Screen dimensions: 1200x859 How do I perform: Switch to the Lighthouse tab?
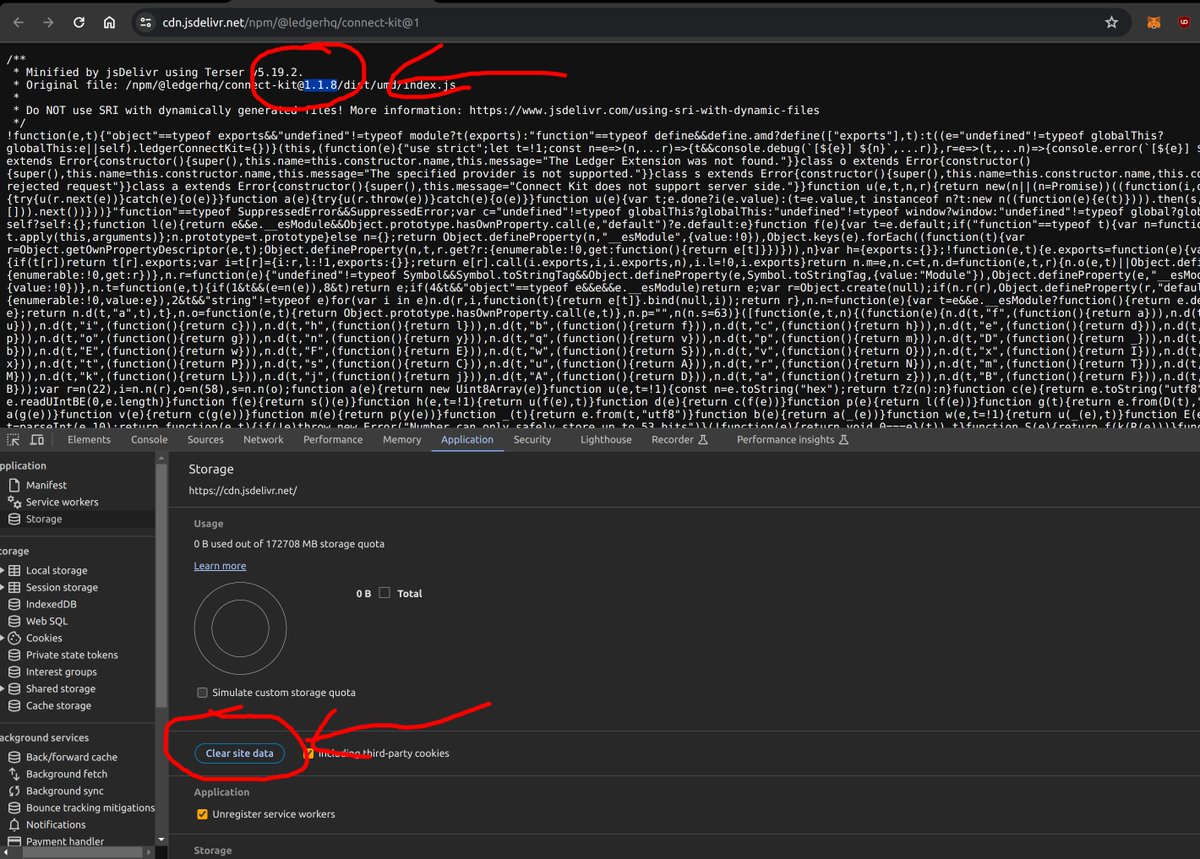607,440
